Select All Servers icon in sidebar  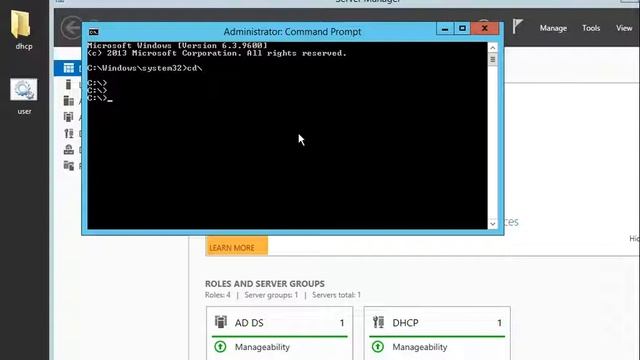tap(69, 100)
